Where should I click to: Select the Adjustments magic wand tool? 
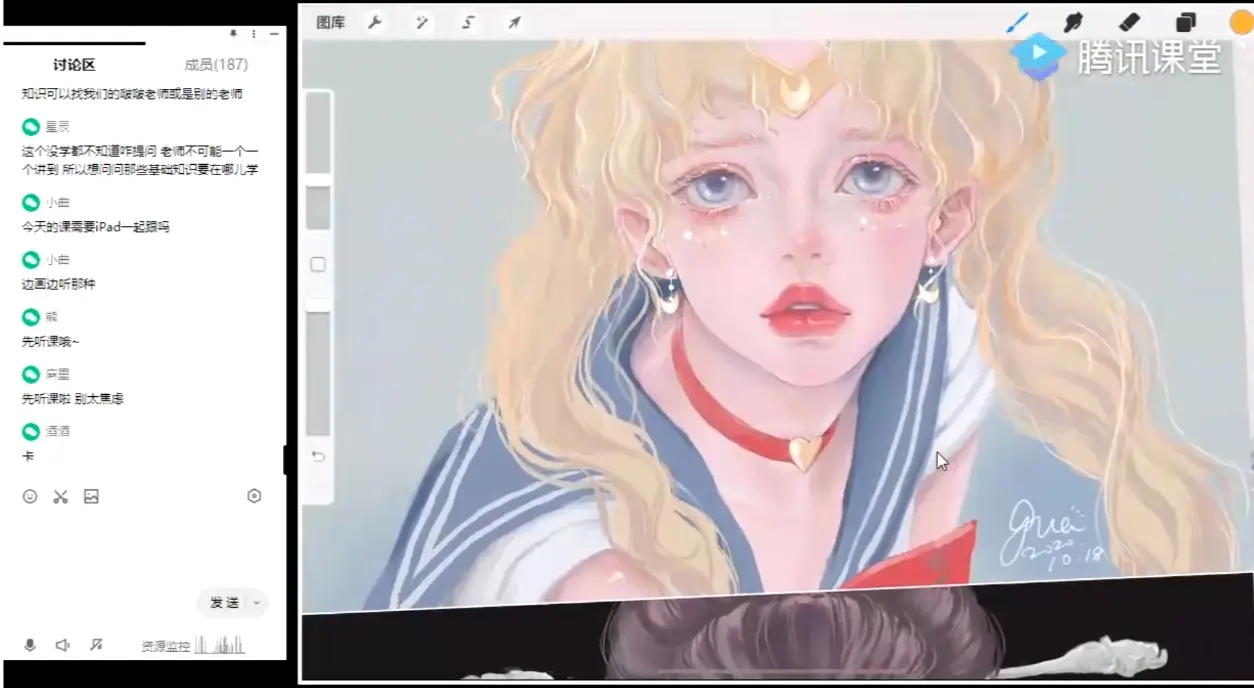[x=421, y=20]
